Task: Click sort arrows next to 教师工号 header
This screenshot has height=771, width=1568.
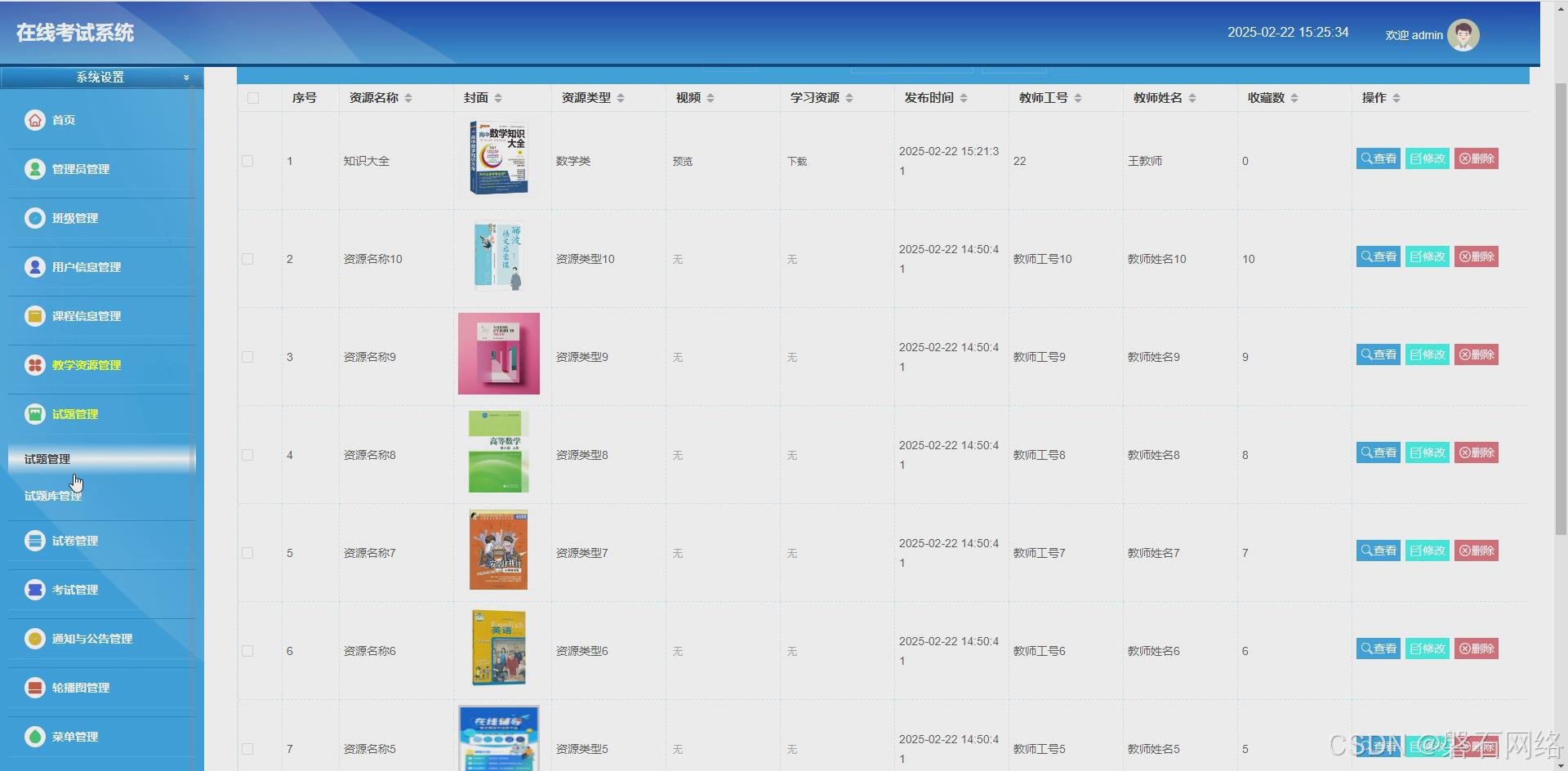Action: (1078, 98)
